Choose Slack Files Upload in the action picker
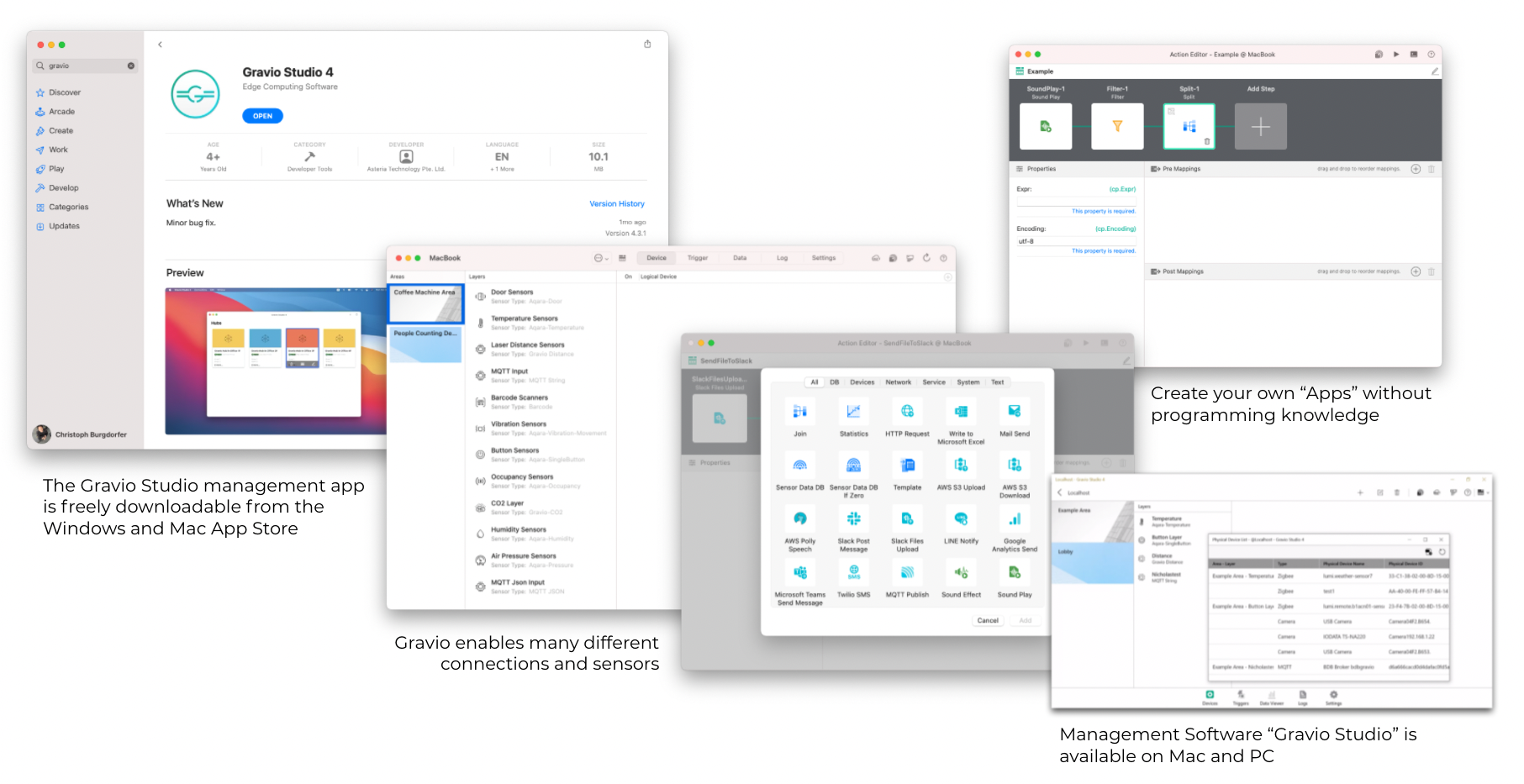1524x784 pixels. pos(907,518)
